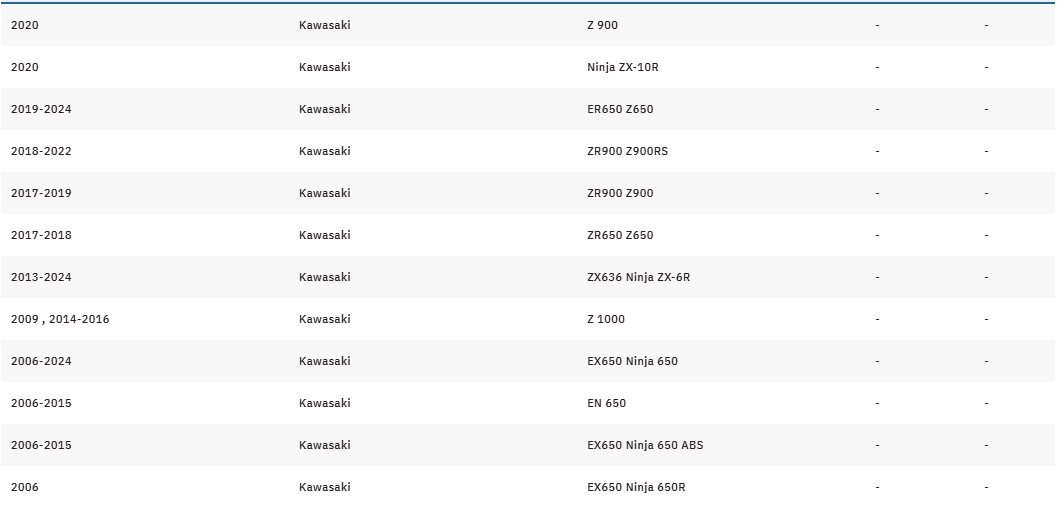Click the 2009, 2014-2016 year cell
The height and width of the screenshot is (508, 1057).
[60, 319]
